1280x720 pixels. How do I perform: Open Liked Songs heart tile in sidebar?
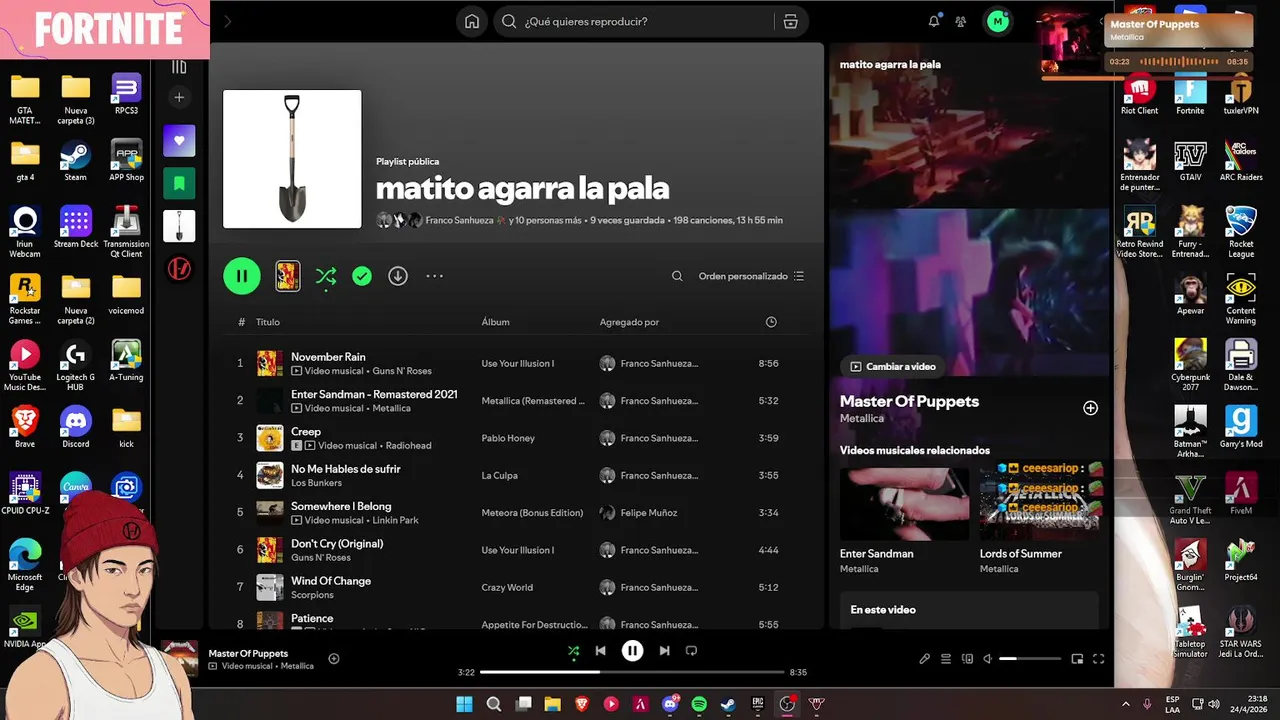tap(179, 141)
